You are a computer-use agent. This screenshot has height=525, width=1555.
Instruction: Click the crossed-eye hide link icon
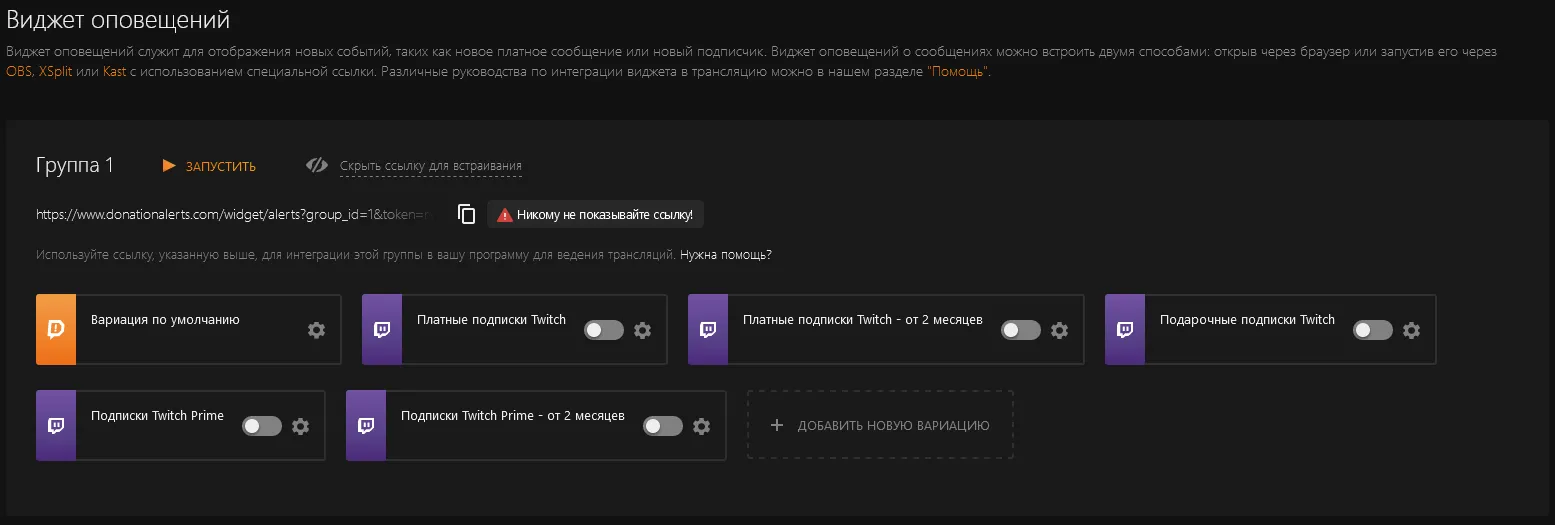(x=317, y=165)
